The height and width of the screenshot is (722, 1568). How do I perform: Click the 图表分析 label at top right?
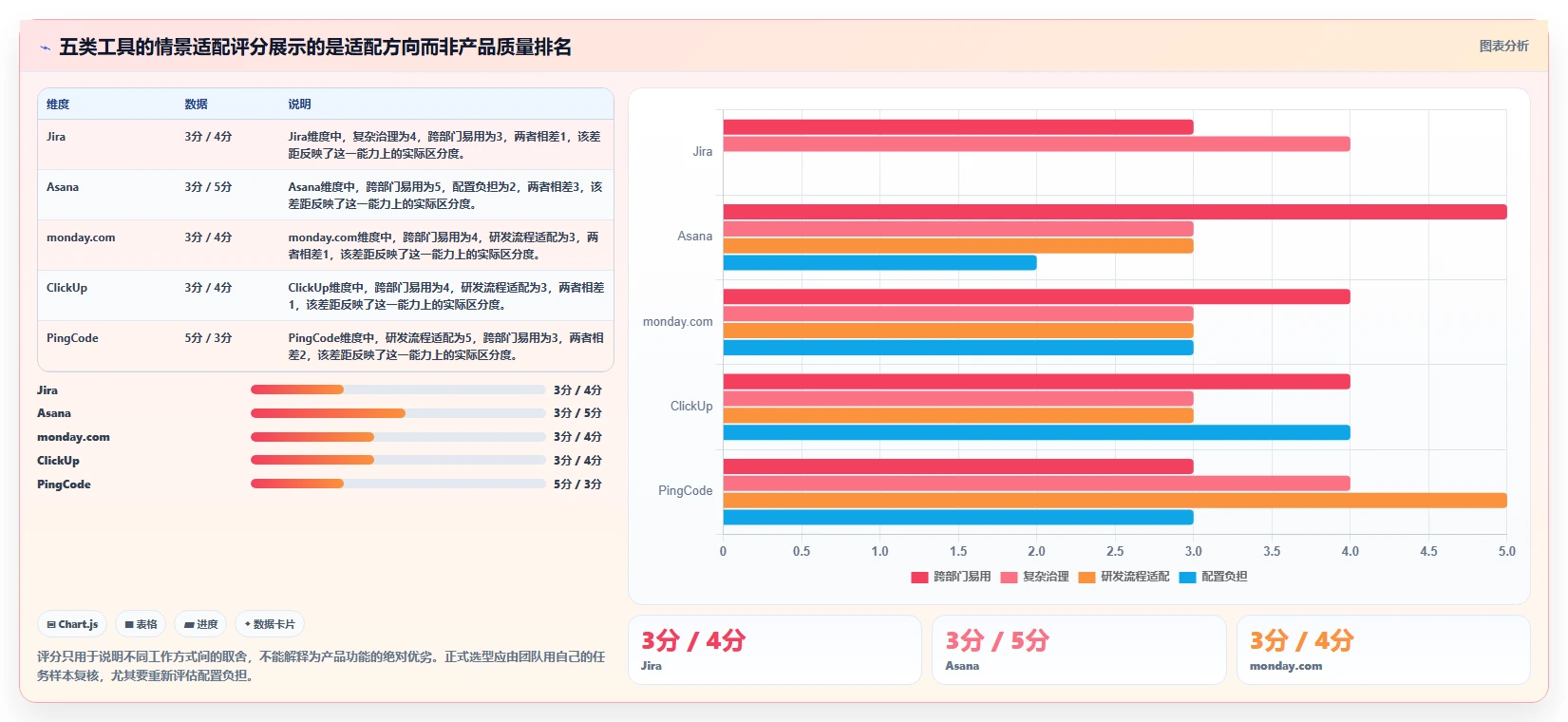coord(1503,46)
